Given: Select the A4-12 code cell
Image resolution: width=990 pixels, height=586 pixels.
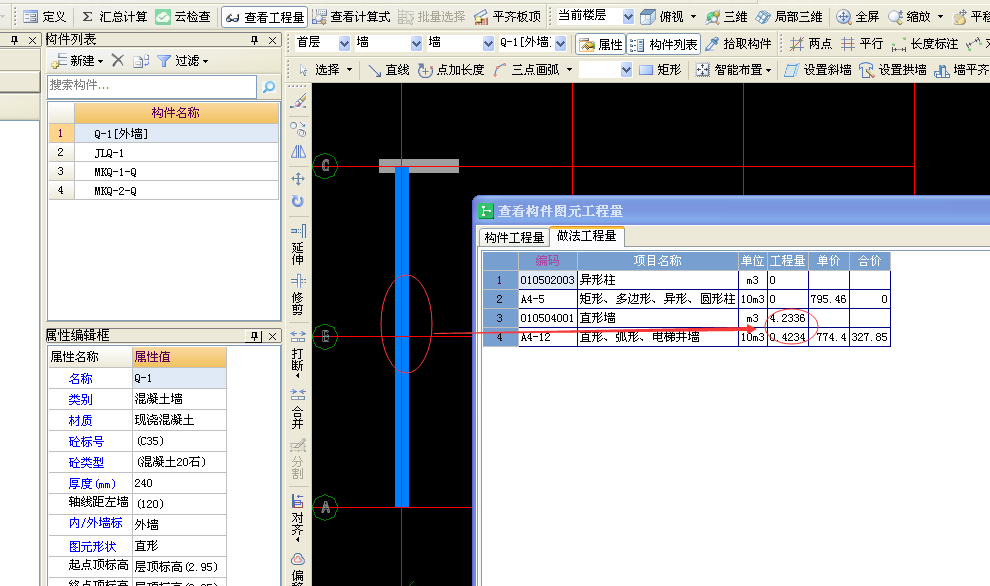Looking at the screenshot, I should [547, 337].
